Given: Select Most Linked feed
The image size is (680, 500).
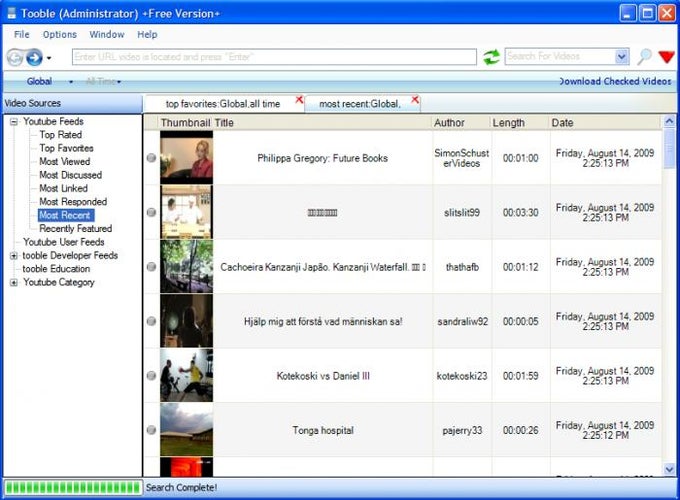Looking at the screenshot, I should 63,189.
